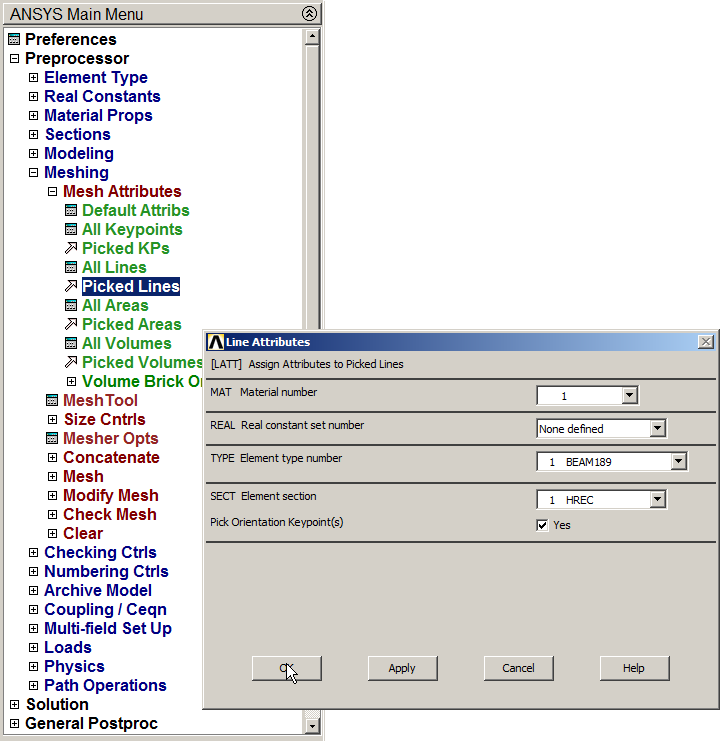Screen dimensions: 720x741
Task: Click the icon next to MeshTool
Action: click(52, 401)
